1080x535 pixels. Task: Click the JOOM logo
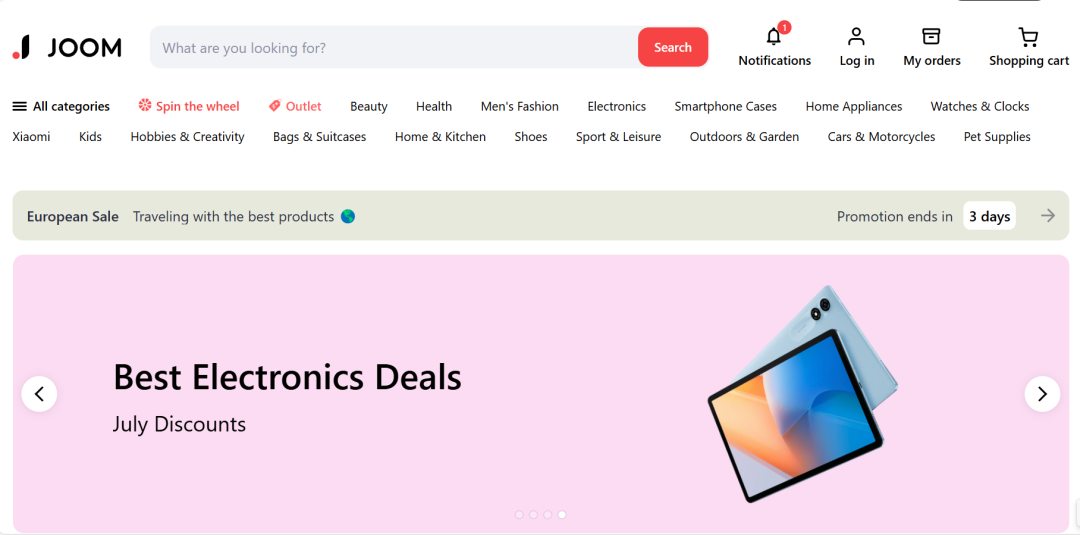pyautogui.click(x=67, y=48)
